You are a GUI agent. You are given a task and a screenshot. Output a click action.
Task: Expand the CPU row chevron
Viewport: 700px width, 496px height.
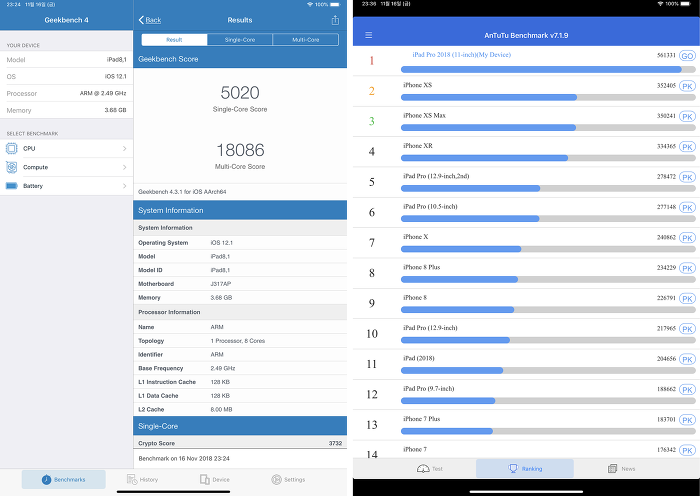125,148
